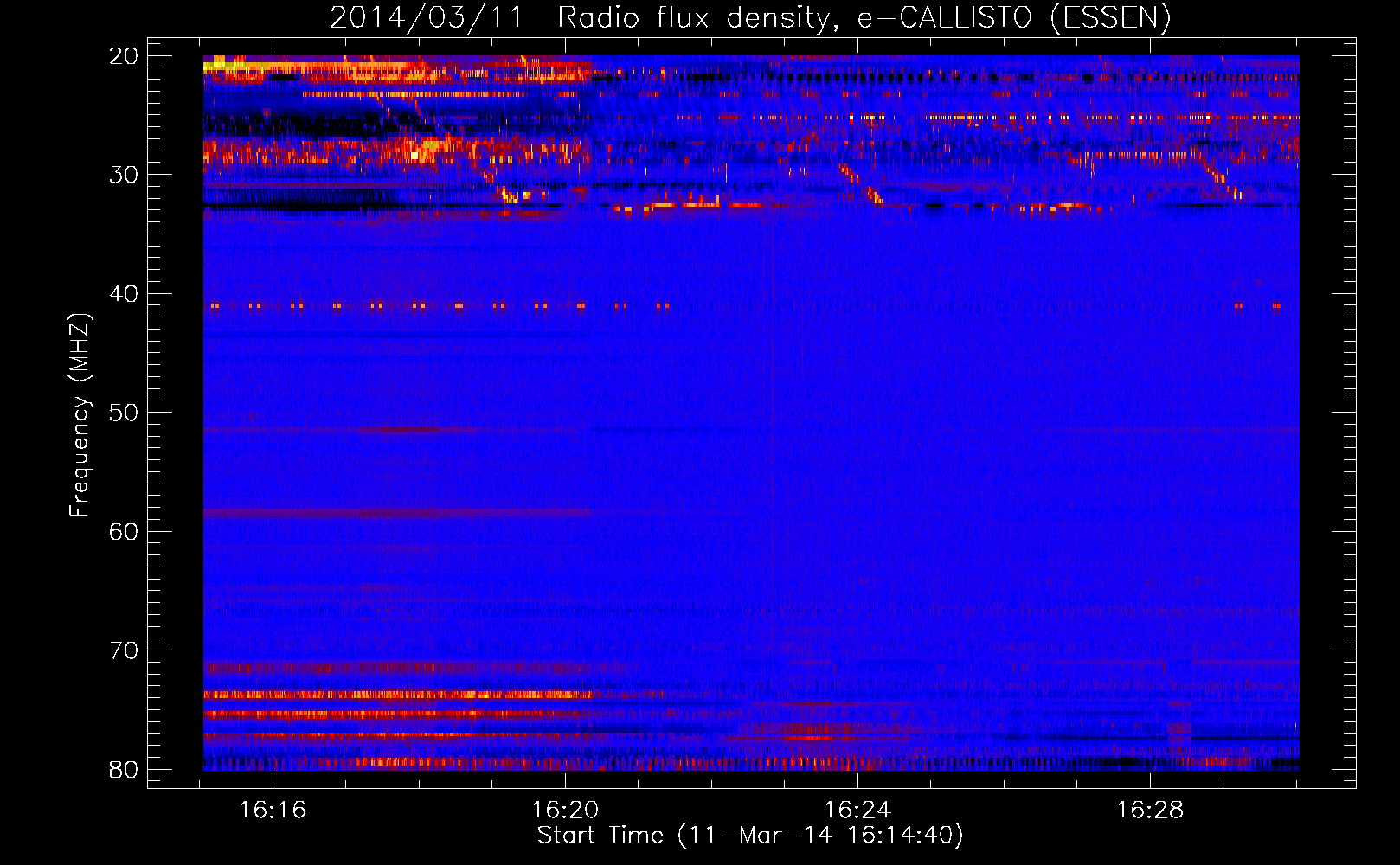Click the 40 frequency tick label
The width and height of the screenshot is (1400, 865).
[124, 294]
